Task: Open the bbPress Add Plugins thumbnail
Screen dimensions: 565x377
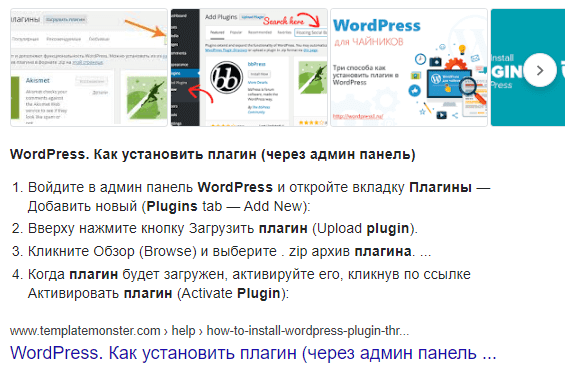Action: click(249, 67)
